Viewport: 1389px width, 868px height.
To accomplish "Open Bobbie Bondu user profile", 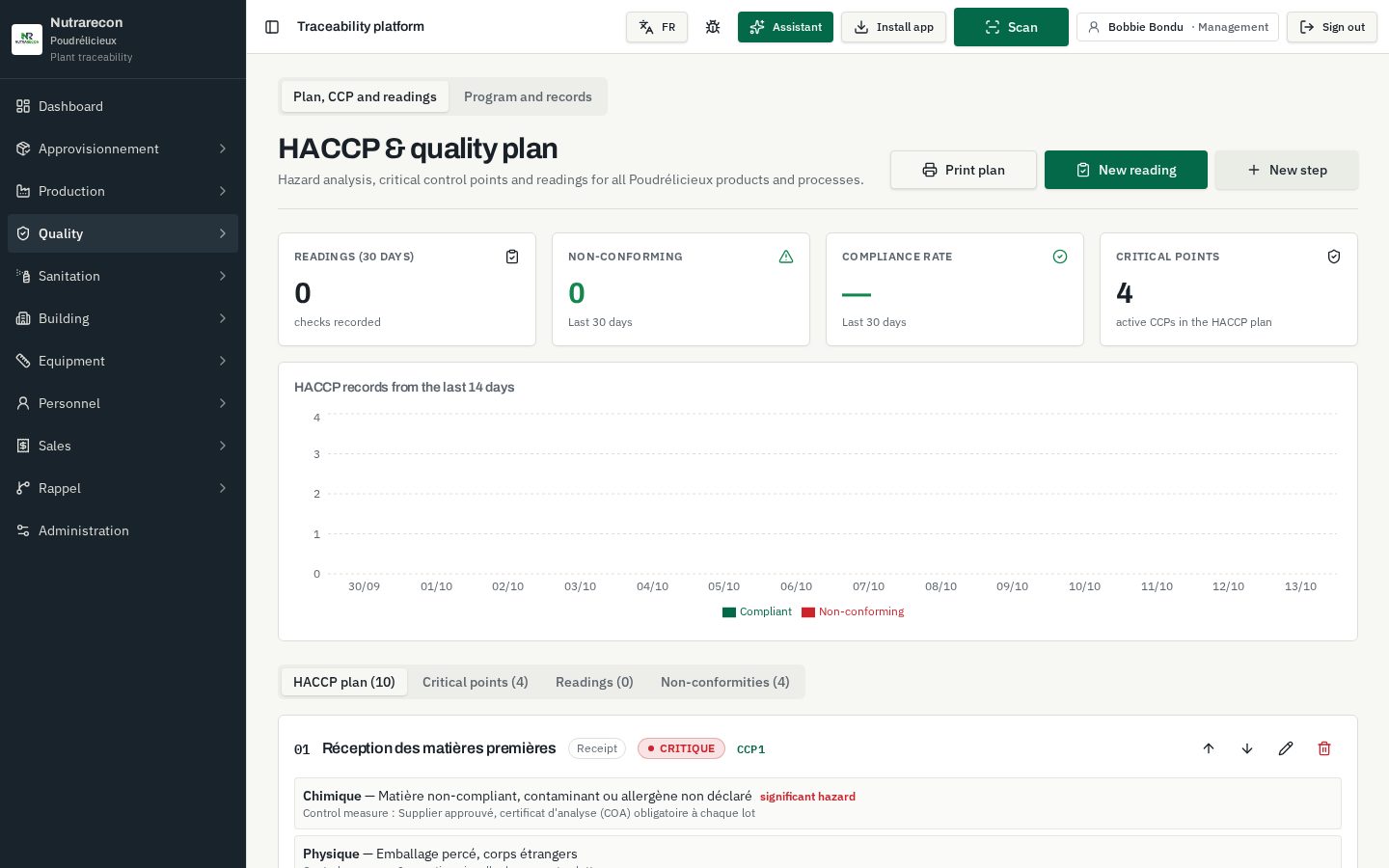I will point(1178,27).
